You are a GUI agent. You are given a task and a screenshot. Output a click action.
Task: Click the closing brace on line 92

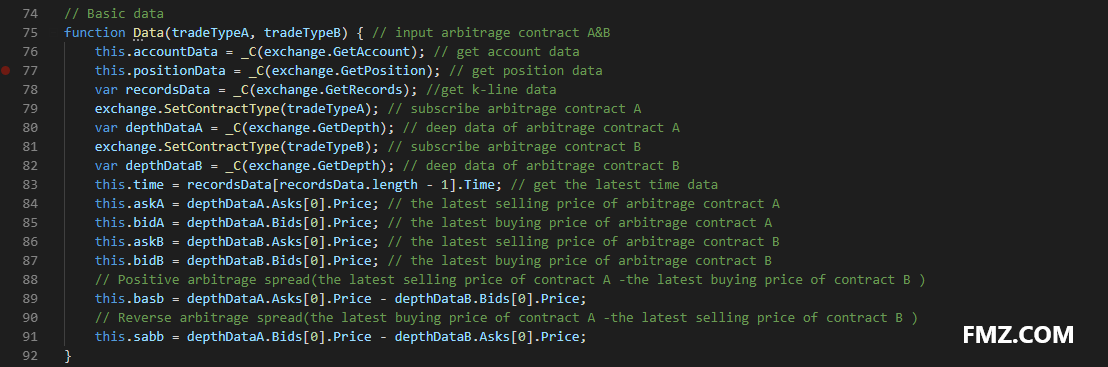coord(68,356)
